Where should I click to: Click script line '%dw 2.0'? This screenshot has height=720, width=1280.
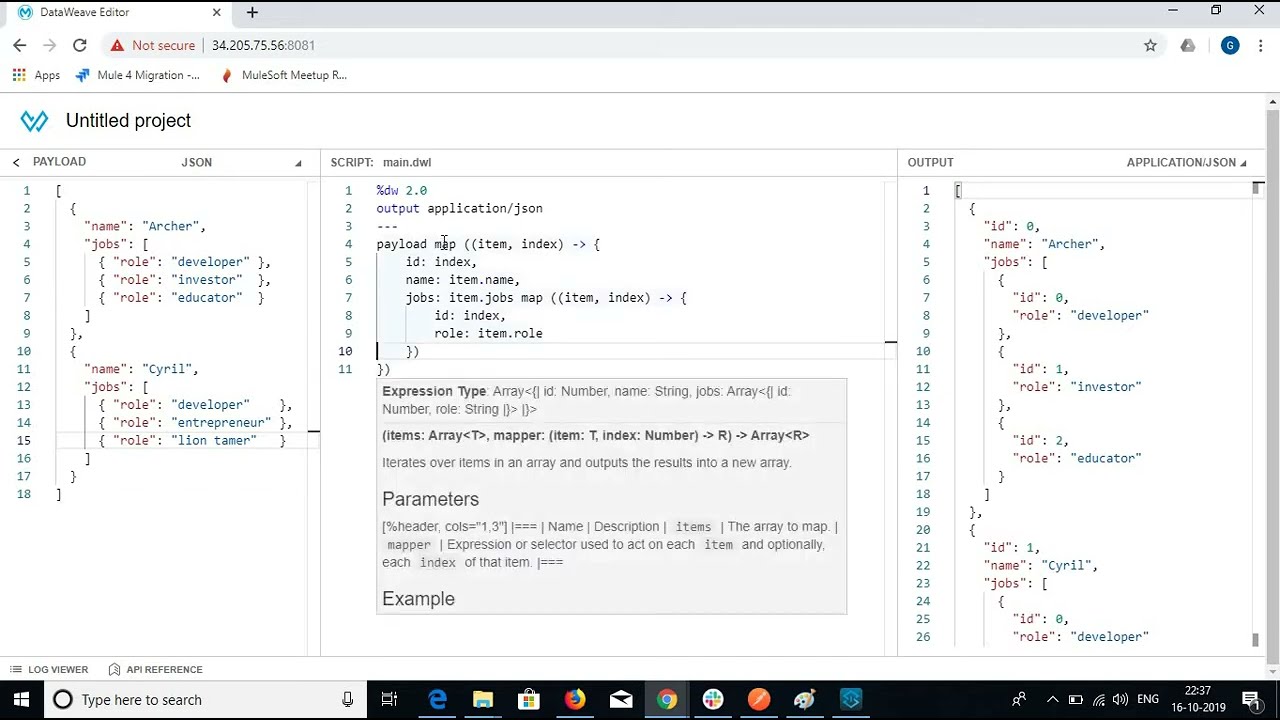[401, 191]
